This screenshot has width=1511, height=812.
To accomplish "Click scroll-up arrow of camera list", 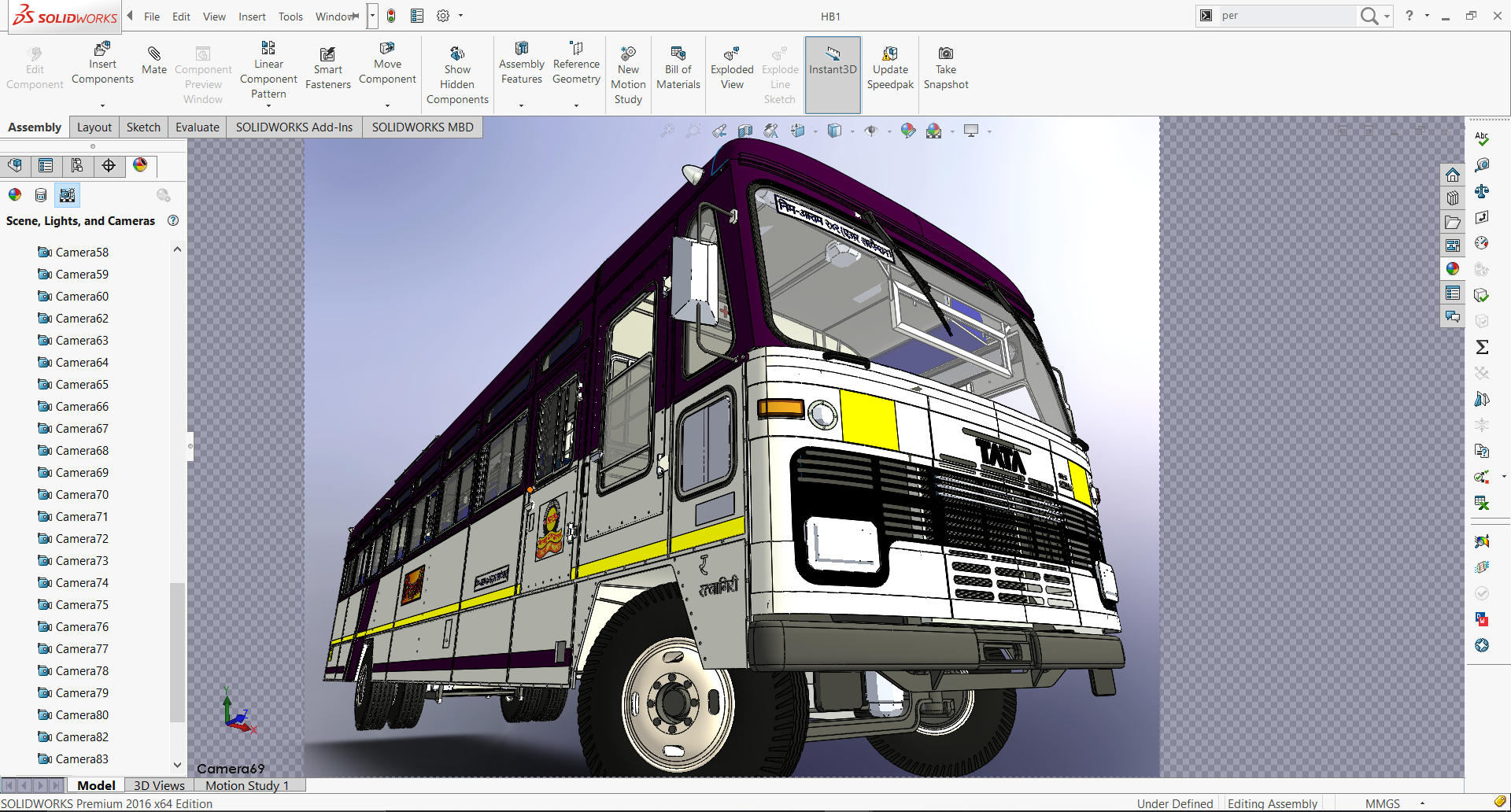I will tap(177, 249).
